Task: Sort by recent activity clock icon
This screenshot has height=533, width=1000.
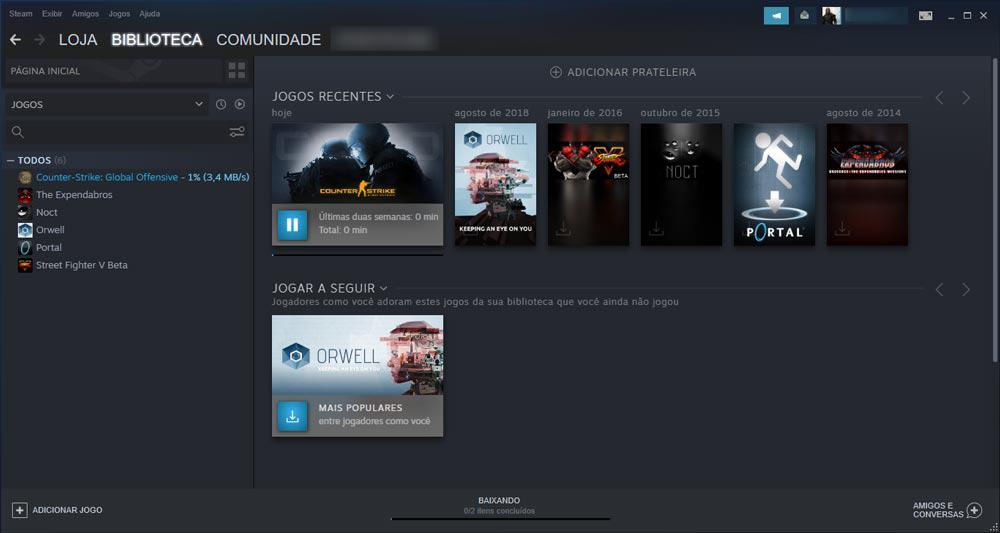Action: [x=221, y=104]
